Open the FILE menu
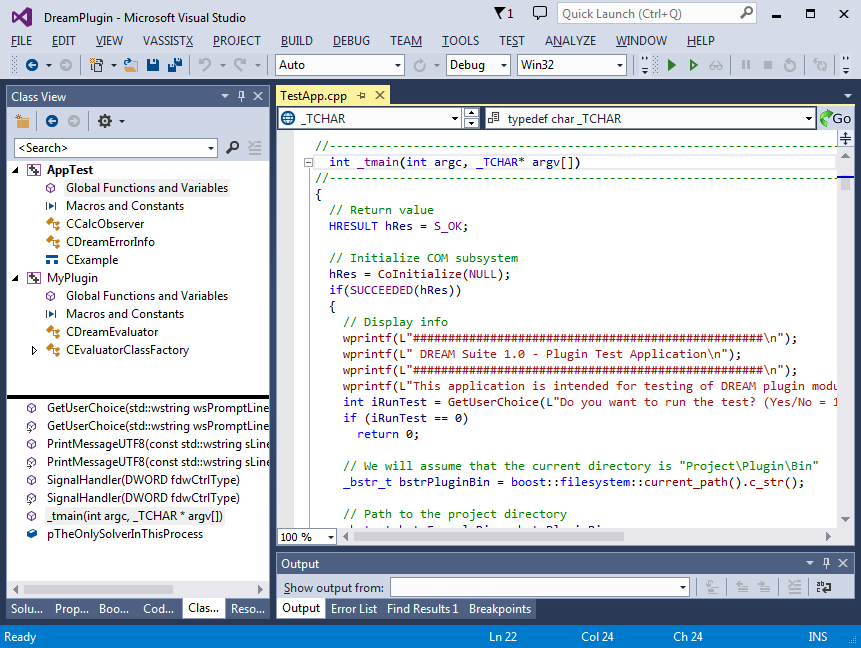The height and width of the screenshot is (648, 861). (x=21, y=41)
